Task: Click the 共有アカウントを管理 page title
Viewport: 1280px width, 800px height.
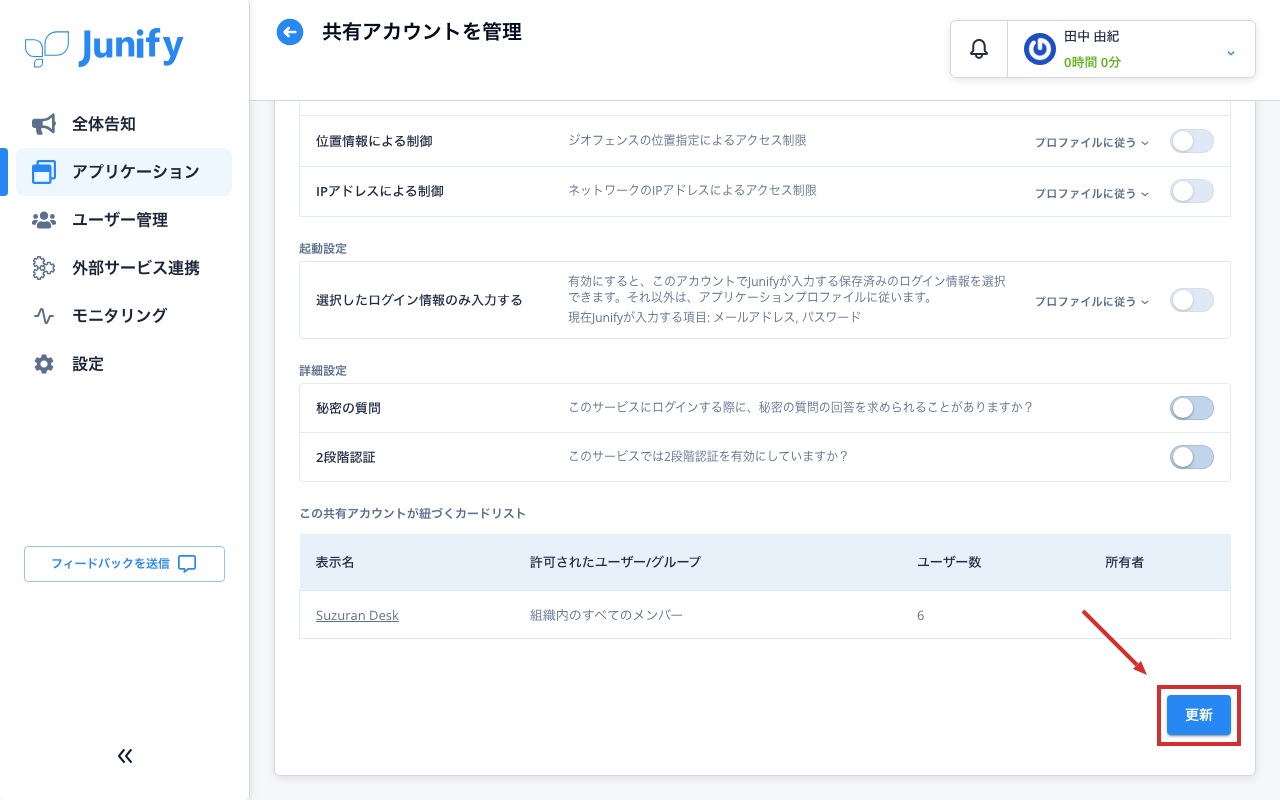Action: [422, 32]
